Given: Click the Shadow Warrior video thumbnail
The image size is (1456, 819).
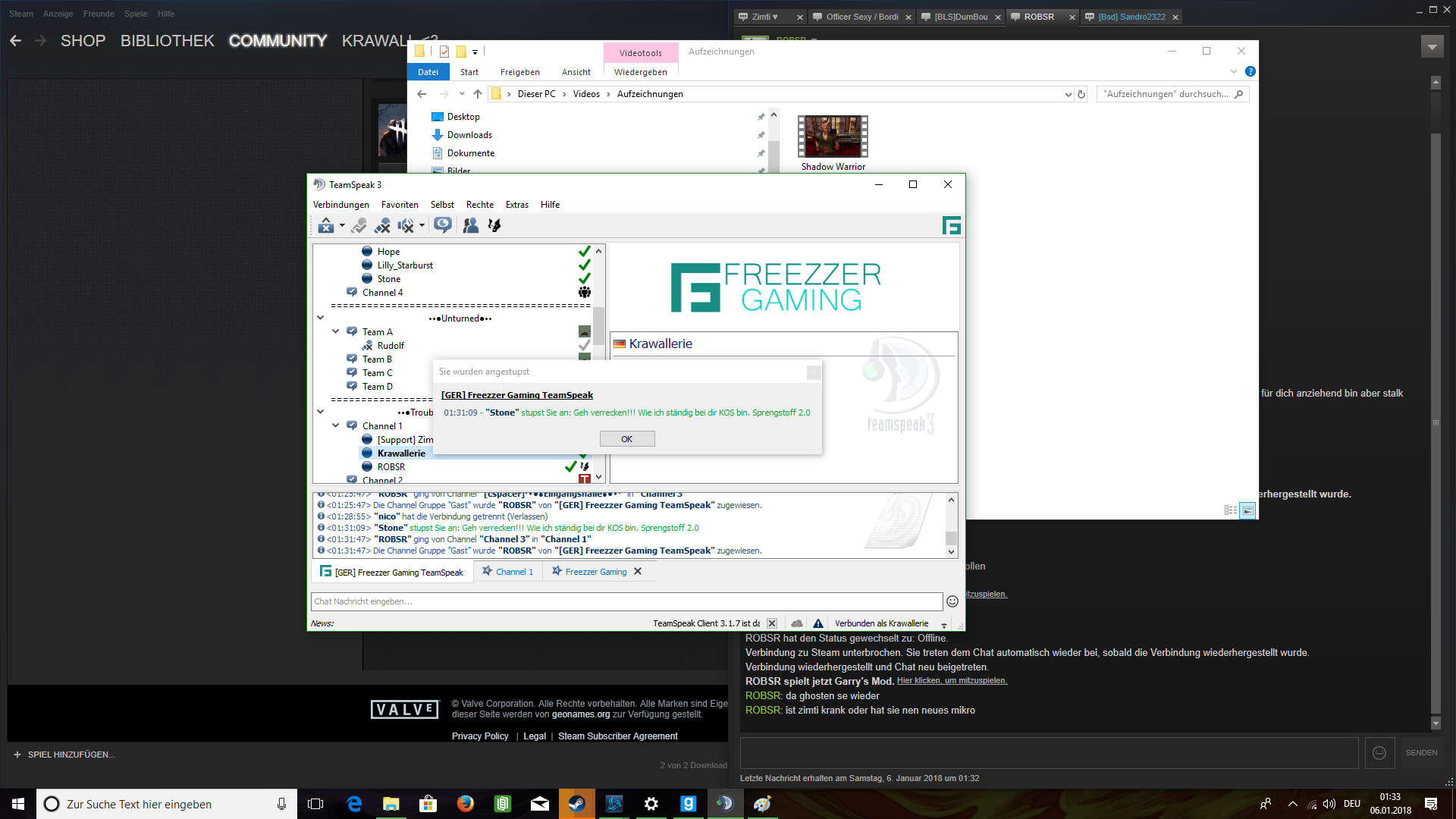Looking at the screenshot, I should click(x=833, y=136).
